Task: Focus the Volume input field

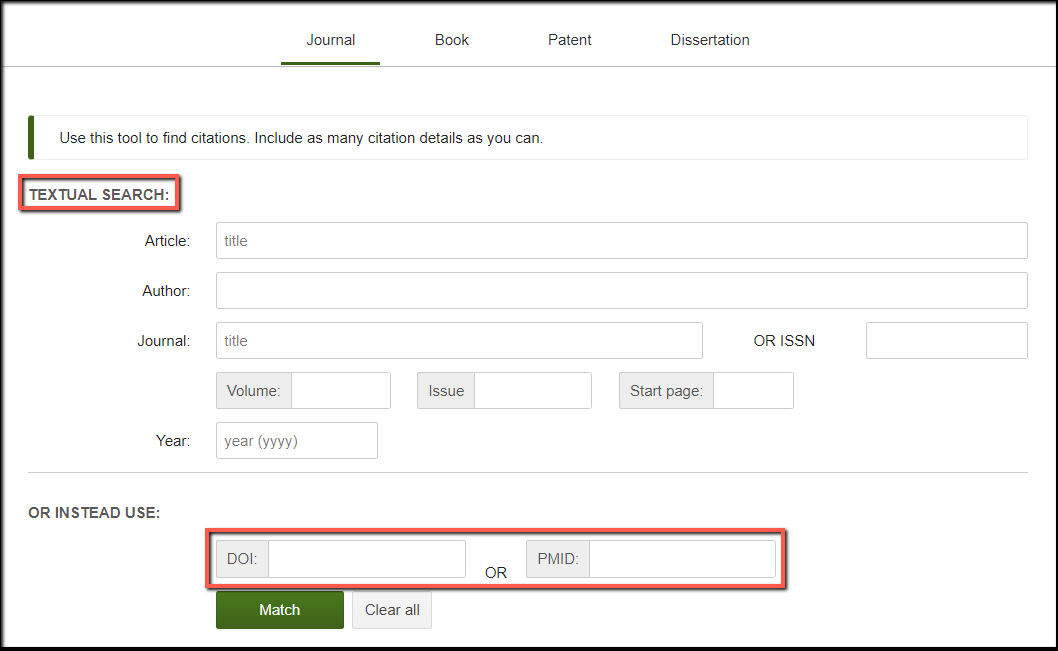Action: point(341,391)
